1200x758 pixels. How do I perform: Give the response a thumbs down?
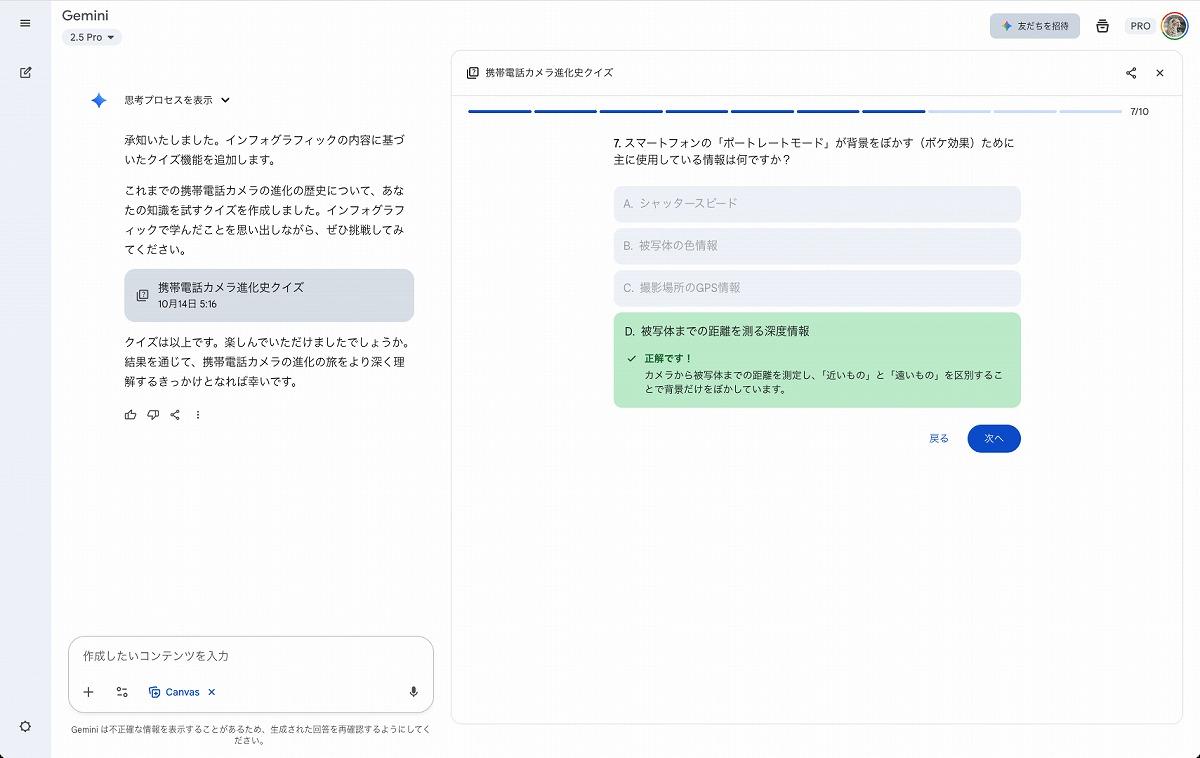point(153,414)
